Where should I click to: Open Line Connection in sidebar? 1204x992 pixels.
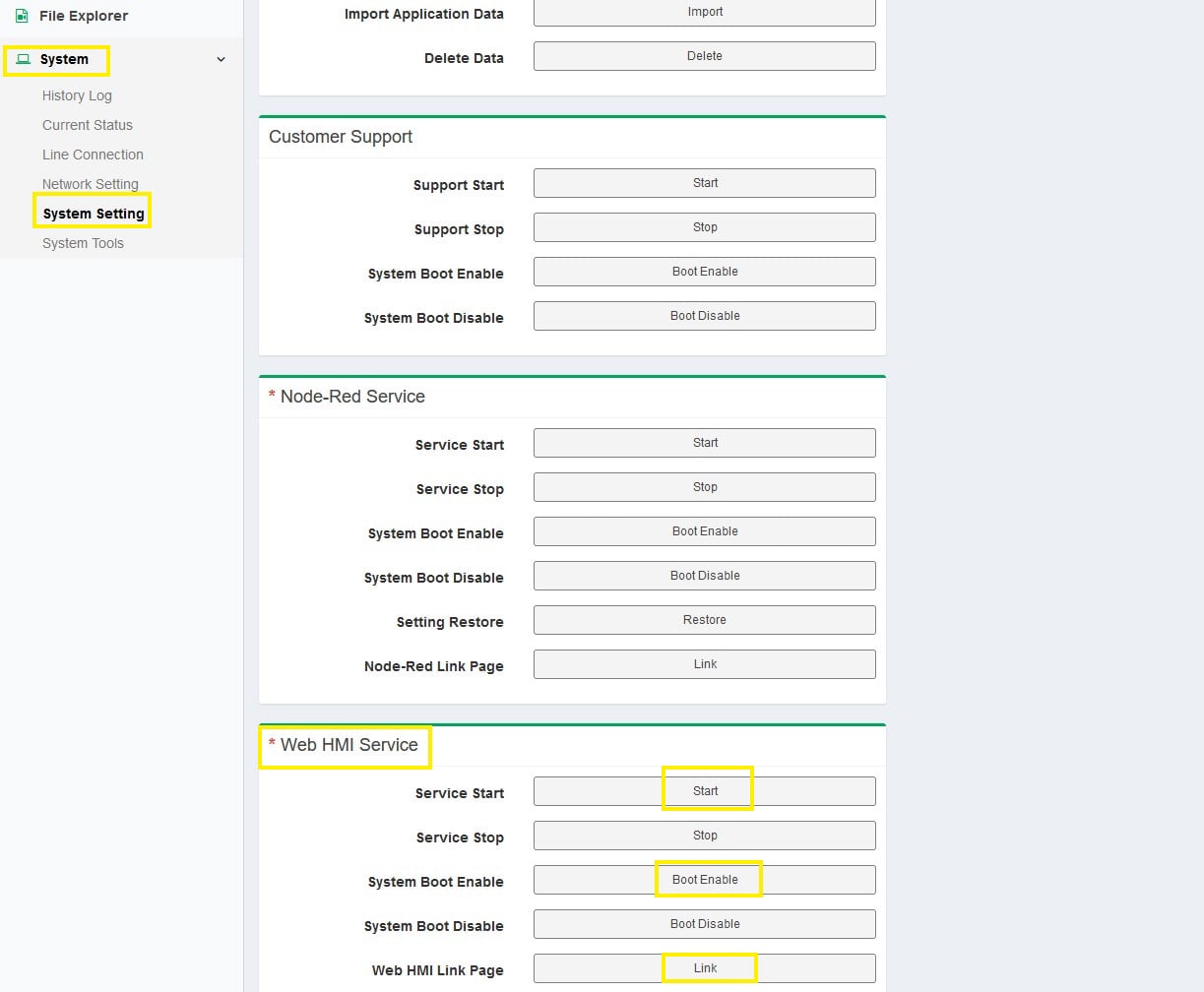(93, 155)
